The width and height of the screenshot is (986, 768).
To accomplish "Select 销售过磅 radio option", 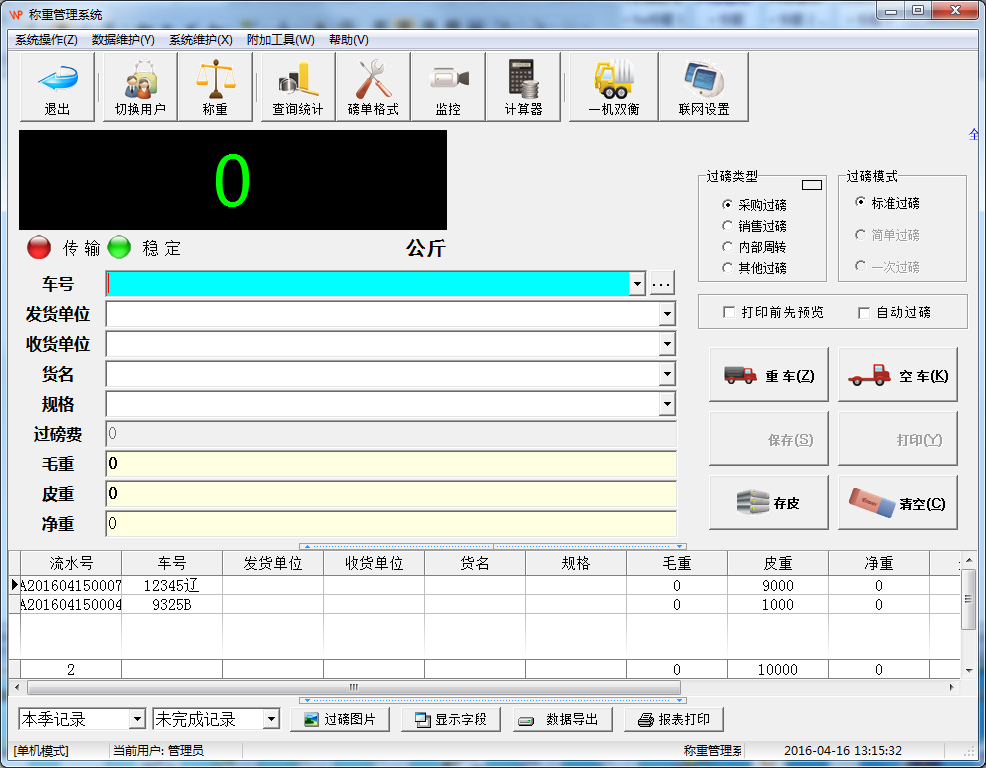I will (x=728, y=226).
